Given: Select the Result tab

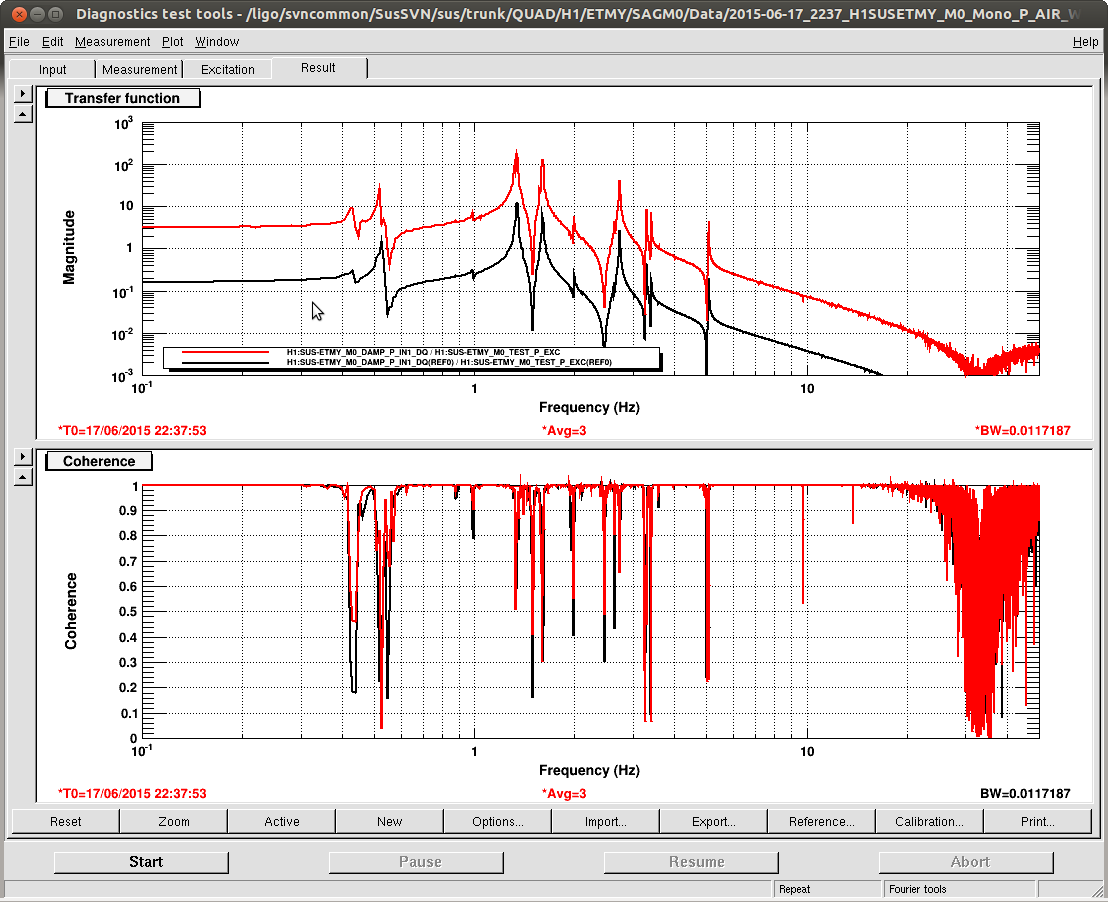Looking at the screenshot, I should tap(319, 68).
